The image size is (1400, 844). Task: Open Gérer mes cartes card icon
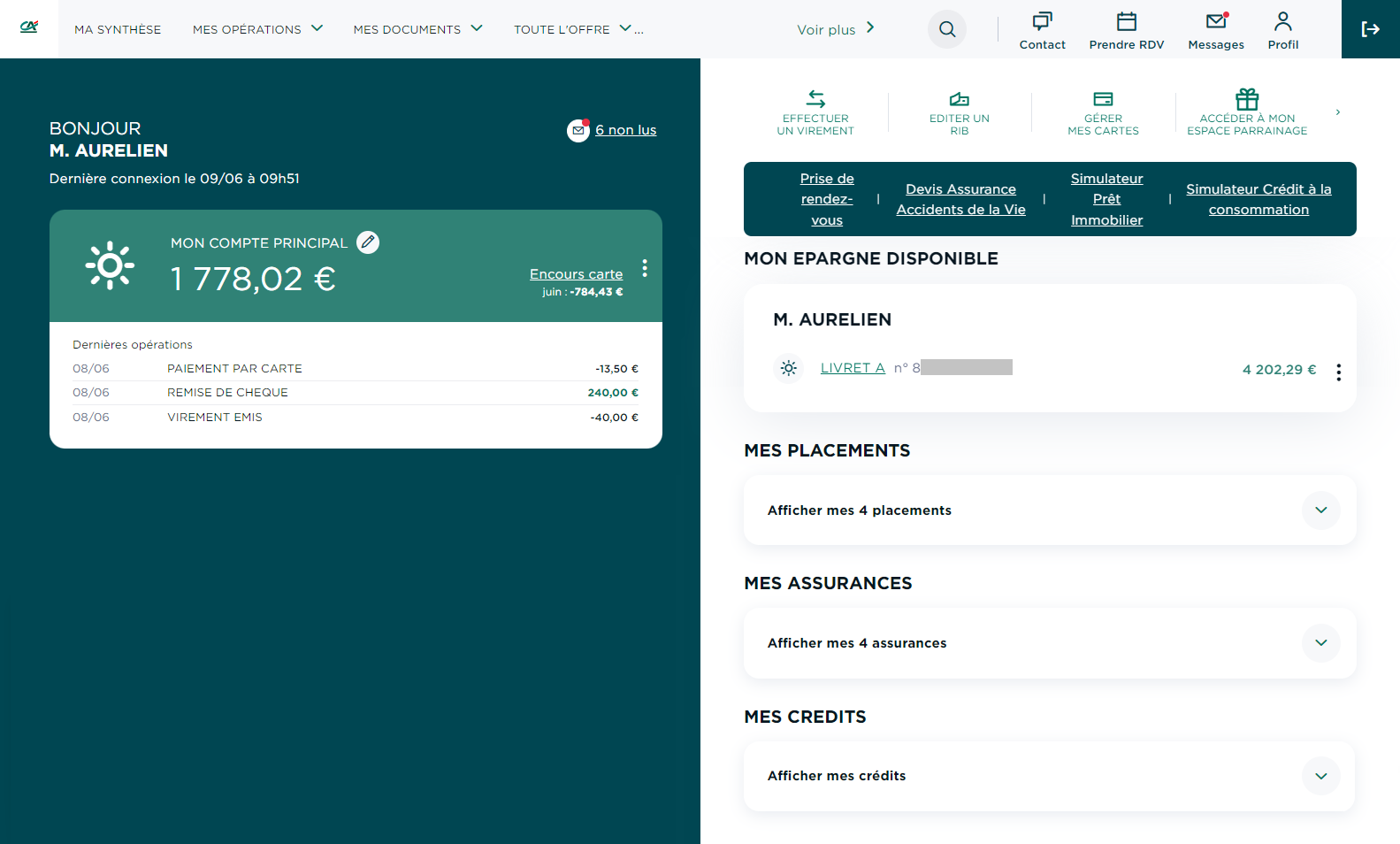pos(1103,99)
